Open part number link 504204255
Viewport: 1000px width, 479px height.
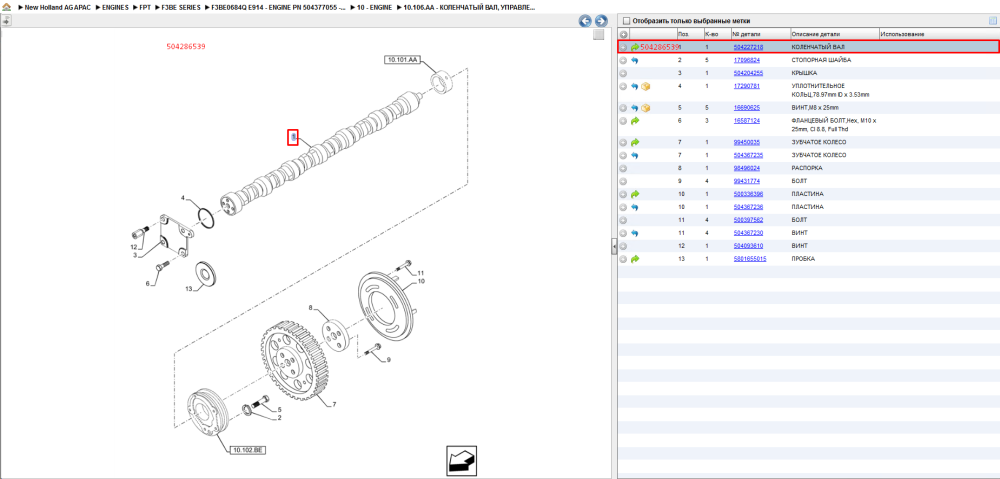pyautogui.click(x=748, y=73)
